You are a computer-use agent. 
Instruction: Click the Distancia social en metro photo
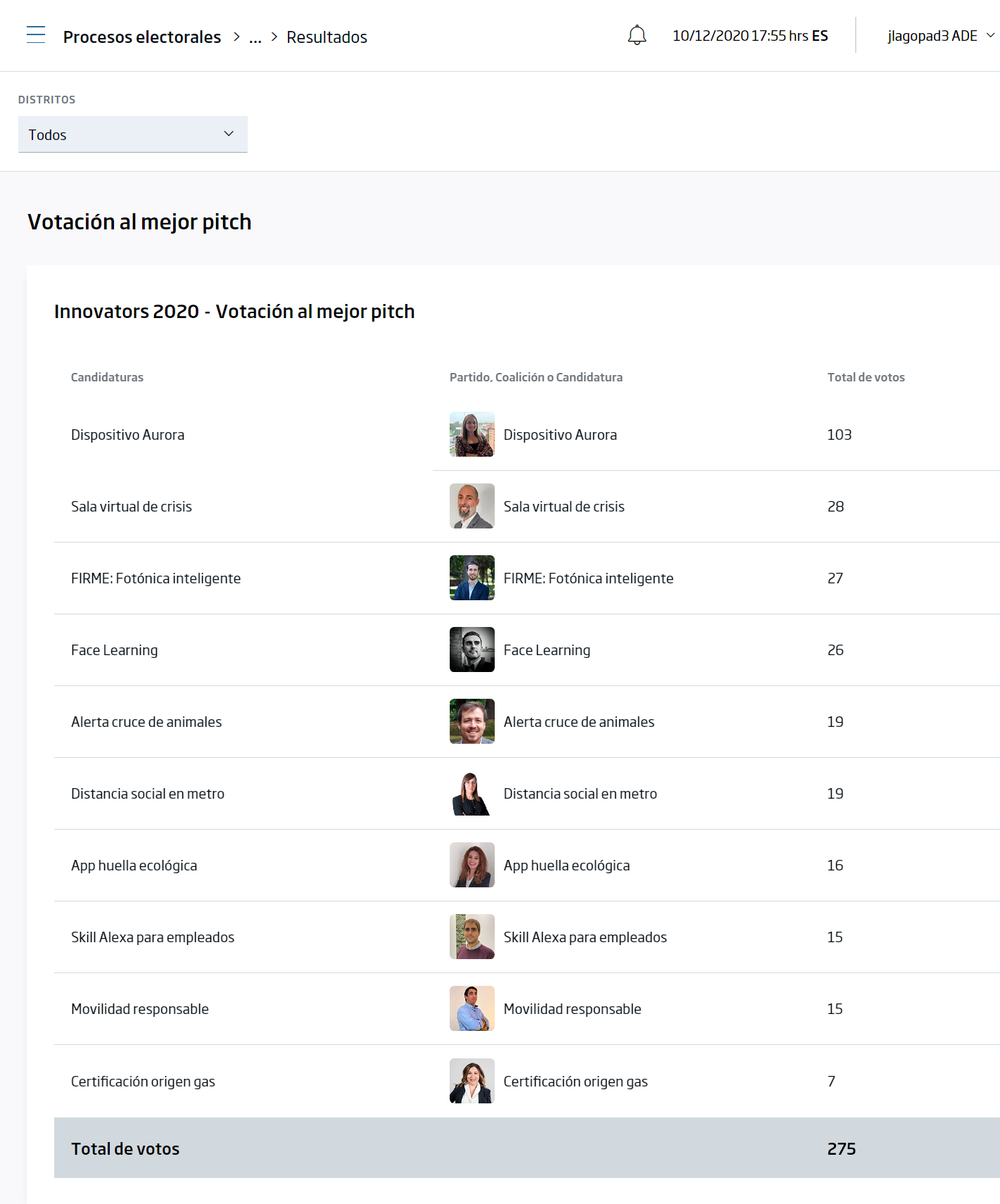click(x=472, y=793)
